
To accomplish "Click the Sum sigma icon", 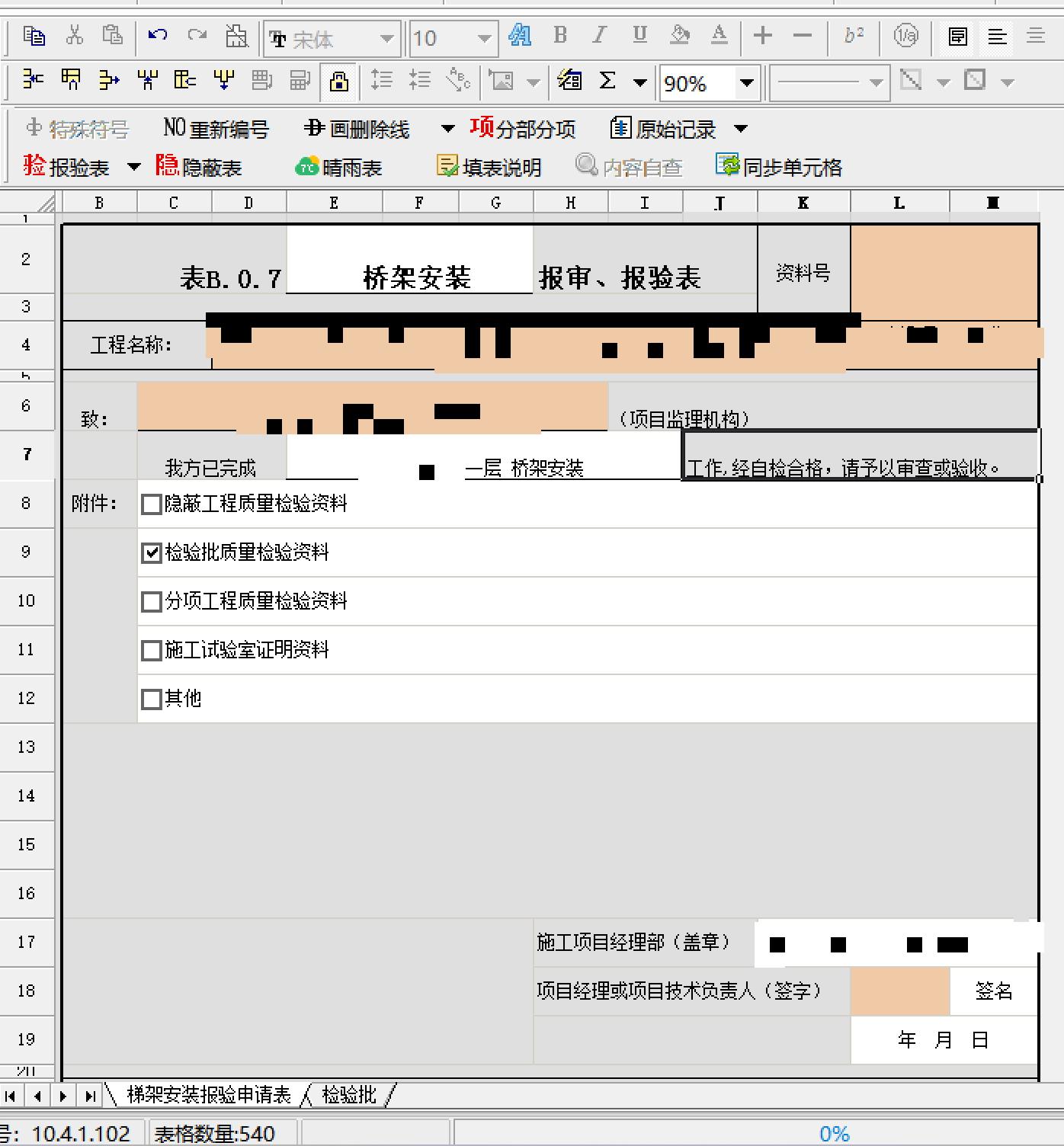I will (x=607, y=81).
